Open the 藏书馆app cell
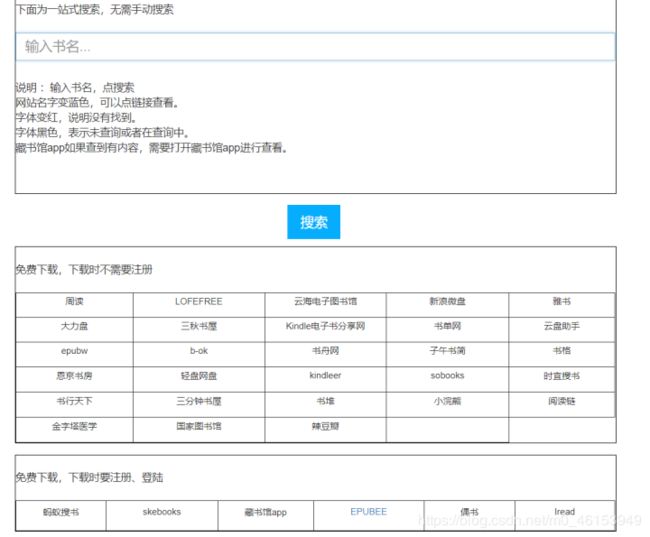Viewport: 650px width, 537px height. pos(265,513)
